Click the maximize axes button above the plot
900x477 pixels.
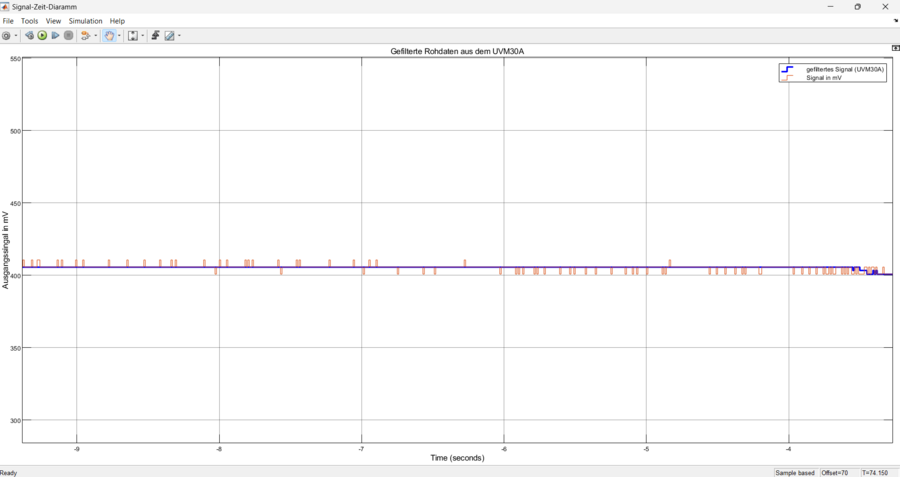coord(895,48)
